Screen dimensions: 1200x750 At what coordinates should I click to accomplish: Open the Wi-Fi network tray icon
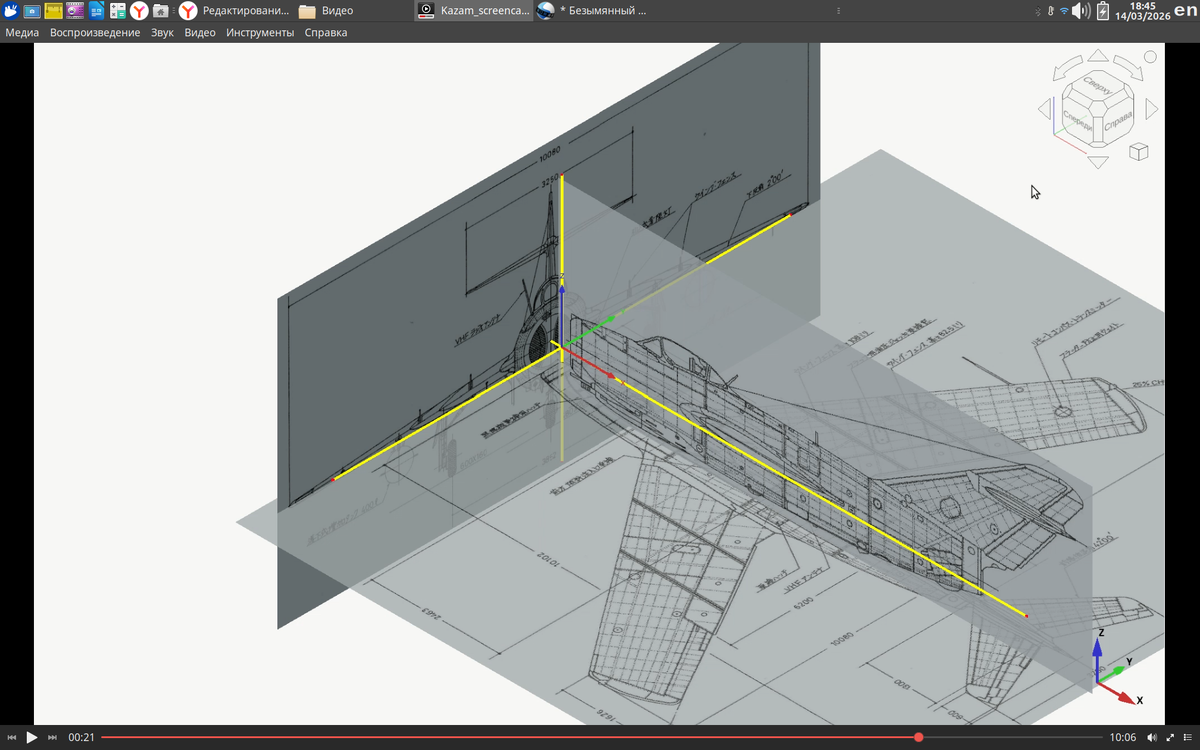point(1065,11)
